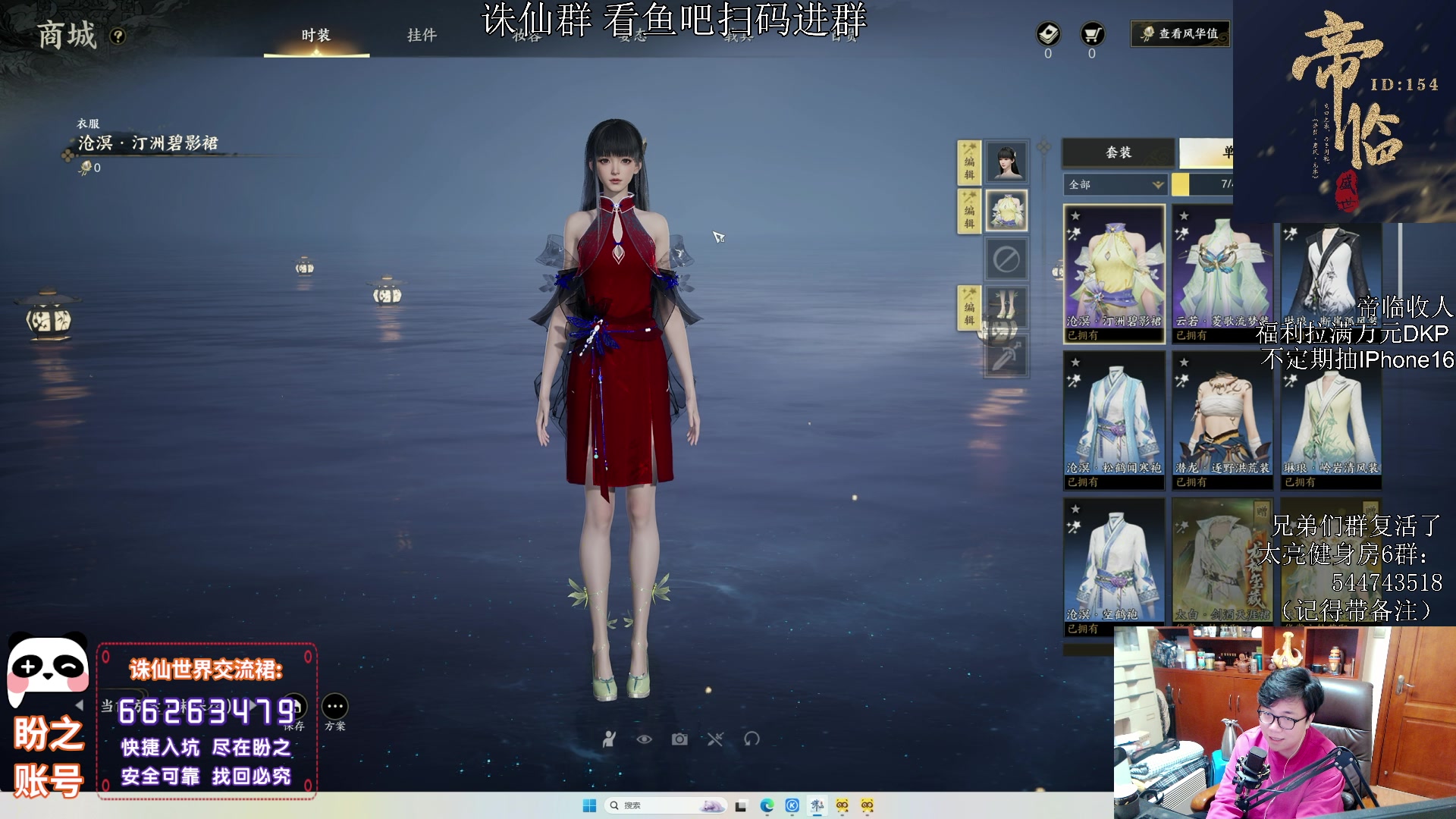
Task: Select the empty prohibited-sign slot
Action: click(1006, 259)
